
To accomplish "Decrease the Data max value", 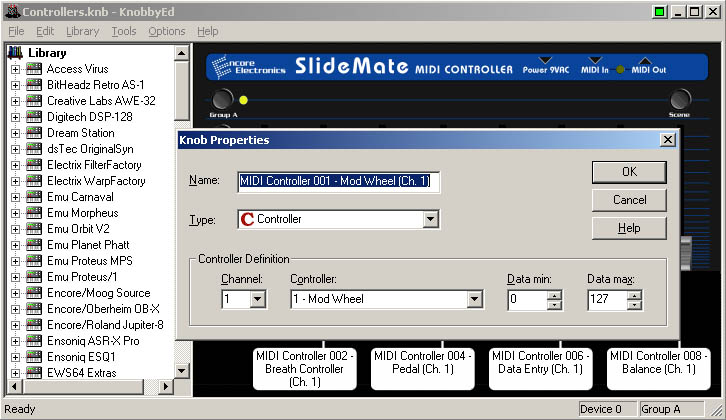I will tap(634, 305).
